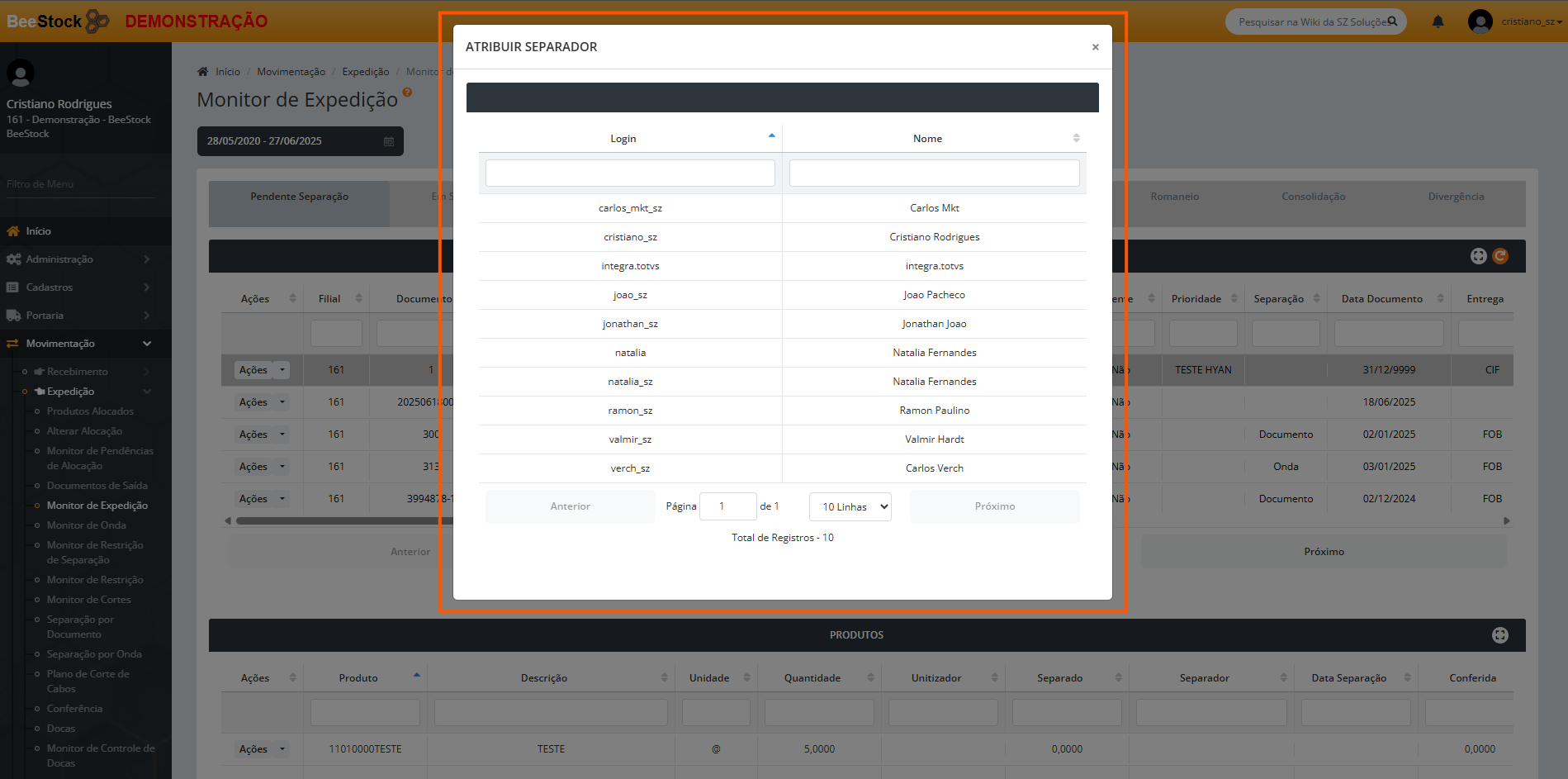This screenshot has height=779, width=1568.
Task: Open Ações dropdown for product 11010000TESTE
Action: [x=282, y=749]
